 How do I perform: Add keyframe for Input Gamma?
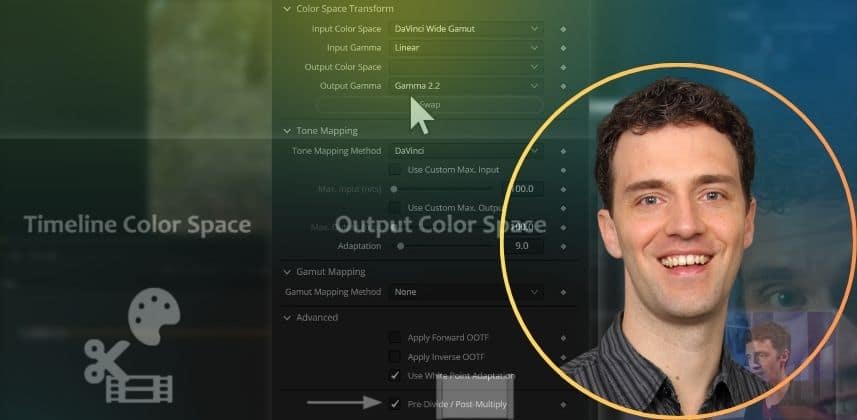563,48
